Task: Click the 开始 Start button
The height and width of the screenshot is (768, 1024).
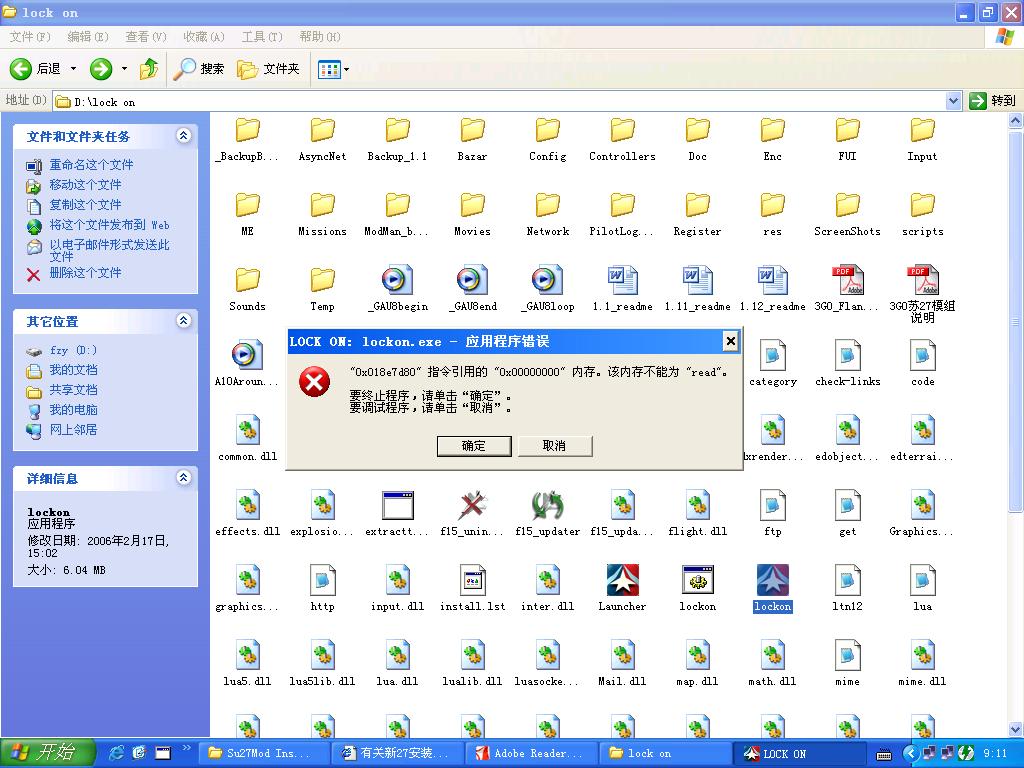Action: 48,753
